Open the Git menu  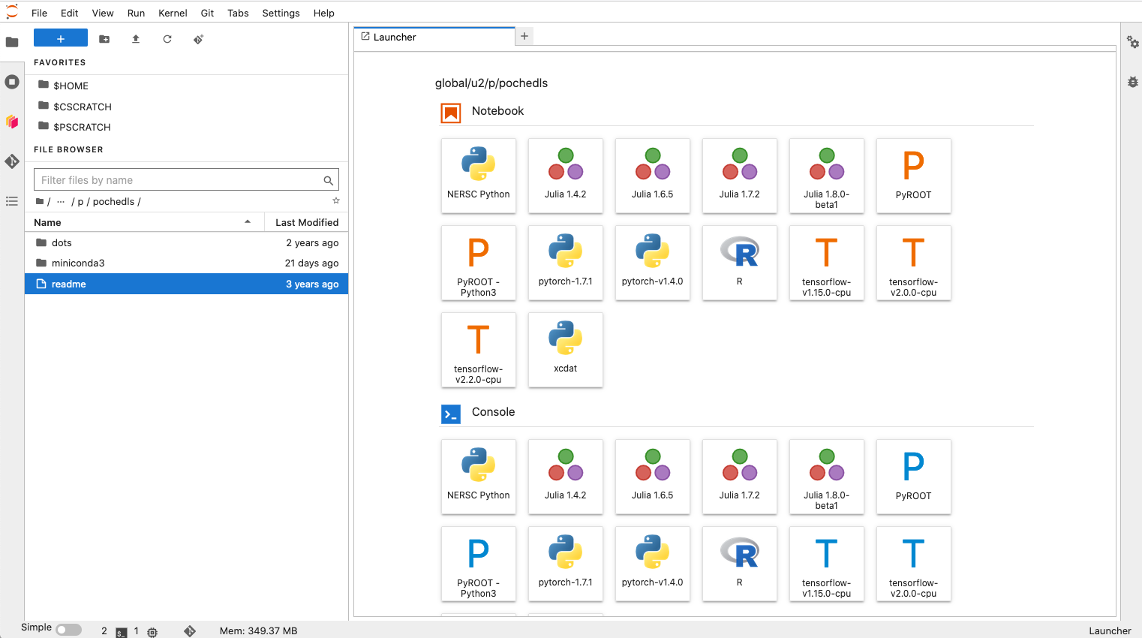(x=208, y=13)
